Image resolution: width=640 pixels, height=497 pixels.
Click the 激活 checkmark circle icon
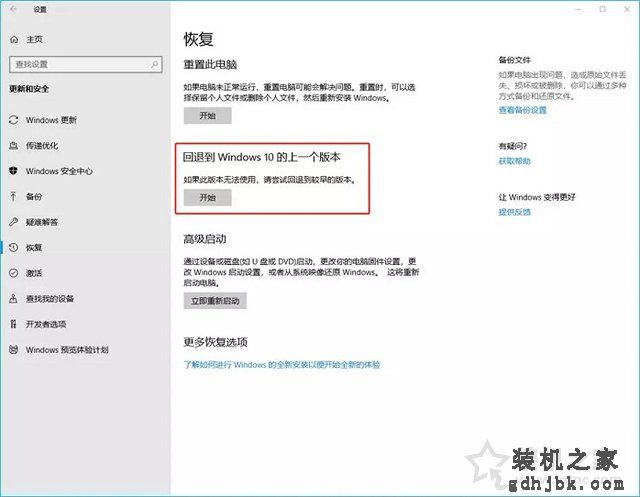(13, 273)
